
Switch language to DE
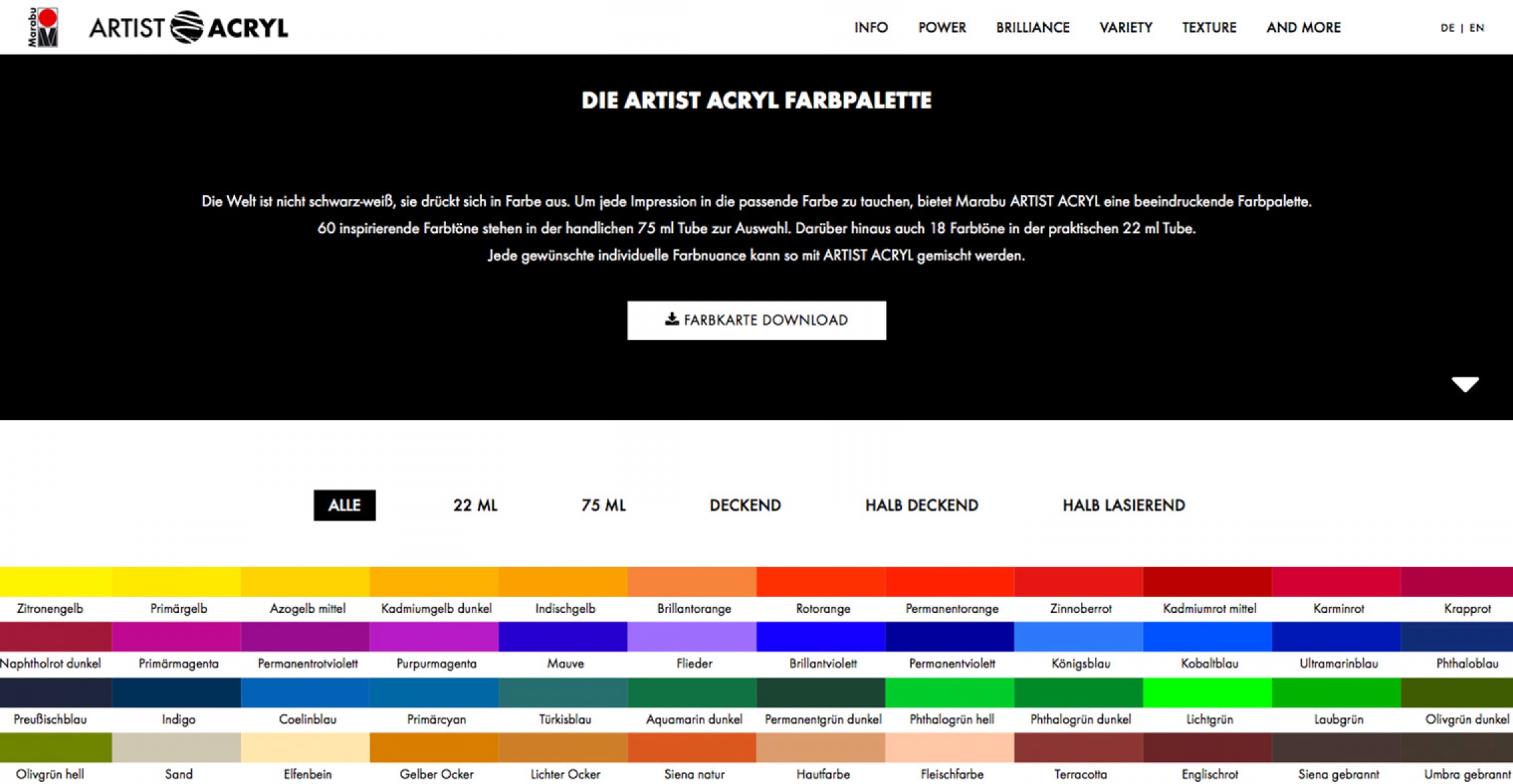point(1447,28)
